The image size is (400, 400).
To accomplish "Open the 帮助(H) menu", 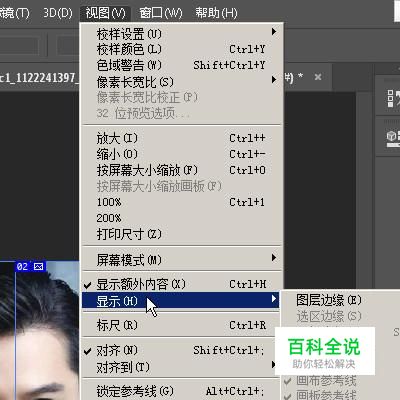I will tap(216, 13).
